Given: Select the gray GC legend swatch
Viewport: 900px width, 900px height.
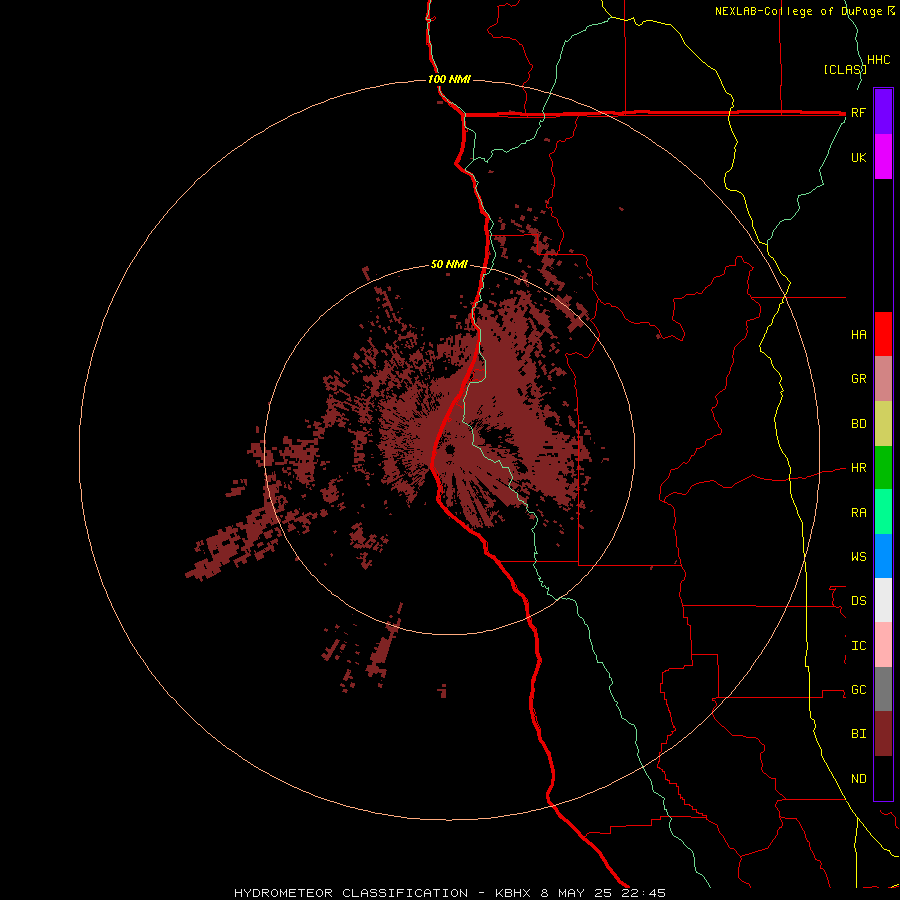Looking at the screenshot, I should tap(883, 689).
